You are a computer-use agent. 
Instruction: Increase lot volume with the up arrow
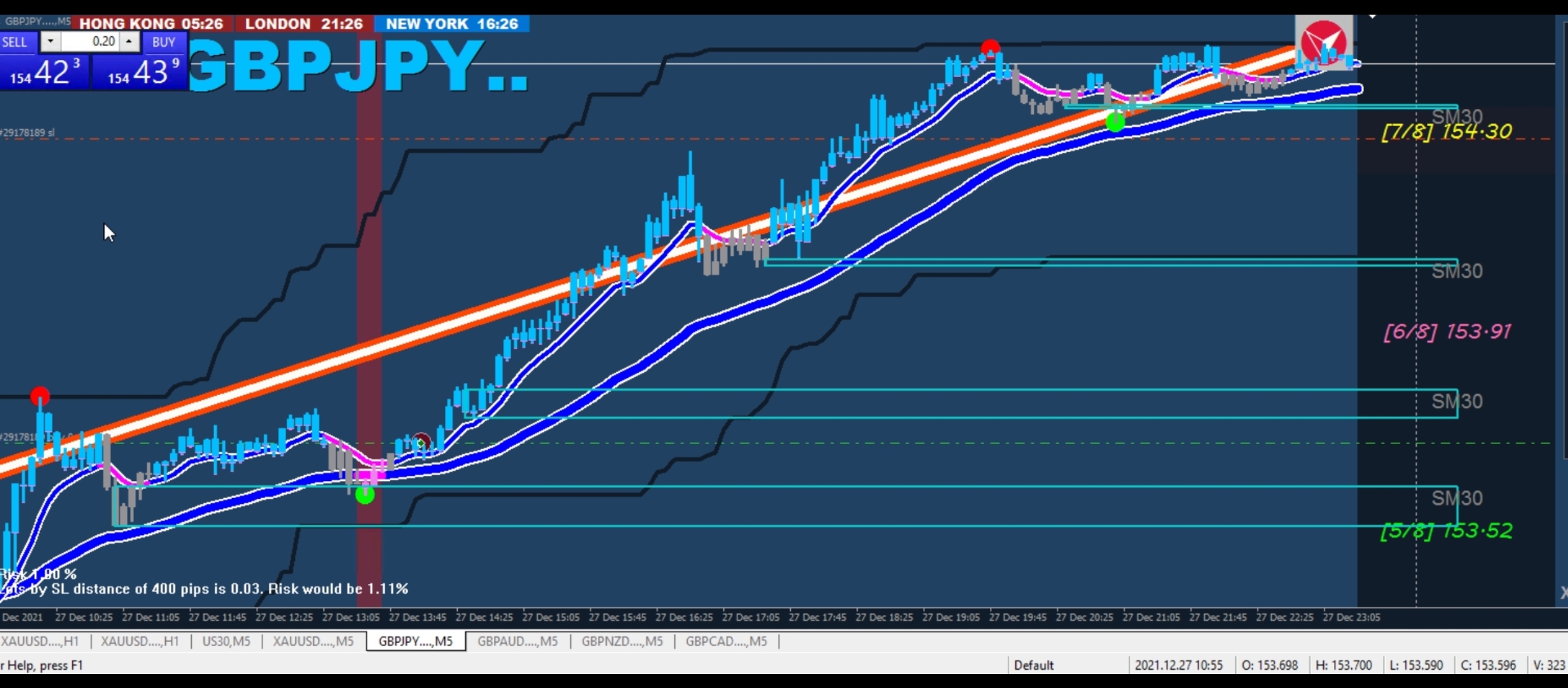point(129,42)
